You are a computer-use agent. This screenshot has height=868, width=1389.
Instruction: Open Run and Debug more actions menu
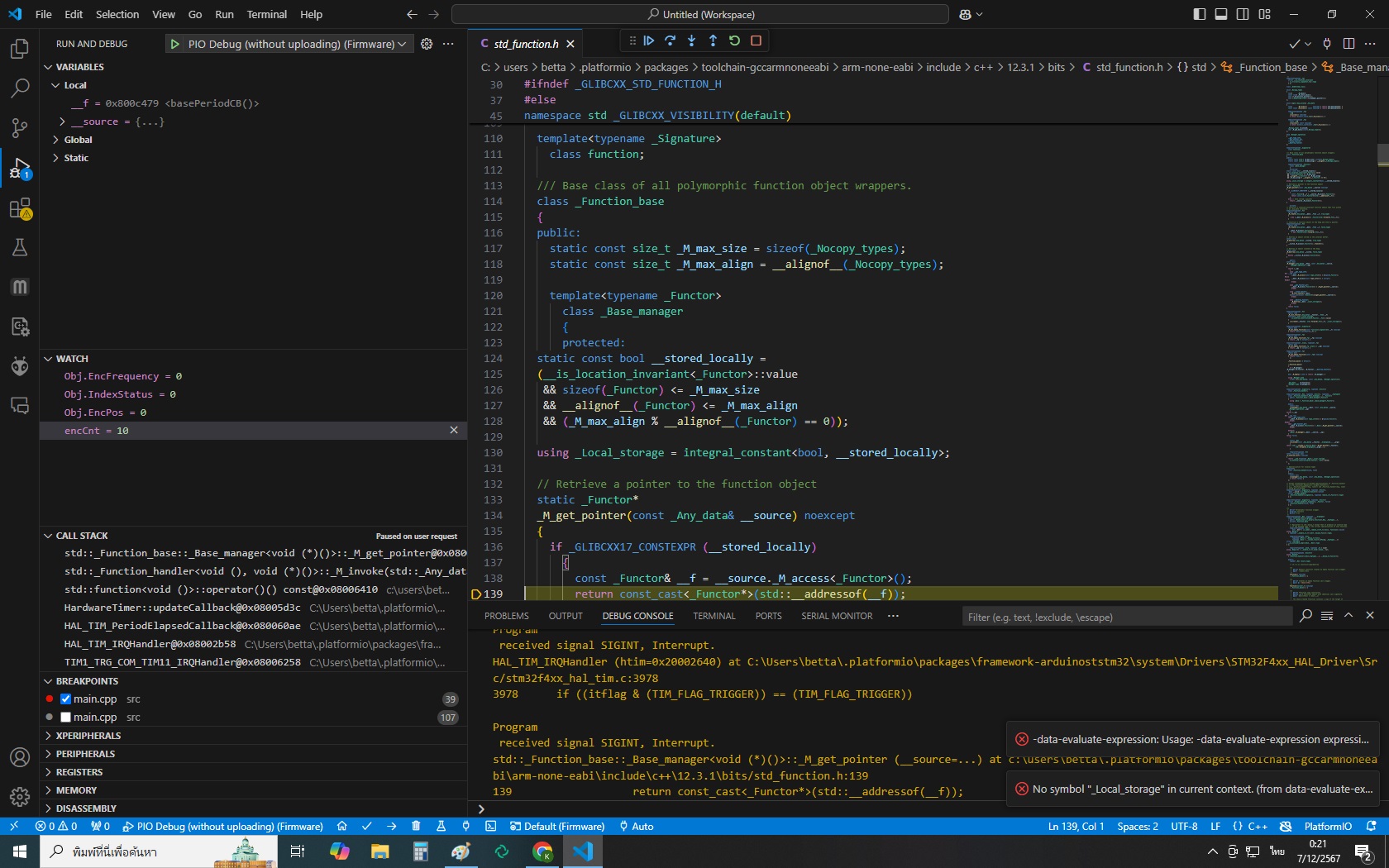(x=448, y=44)
